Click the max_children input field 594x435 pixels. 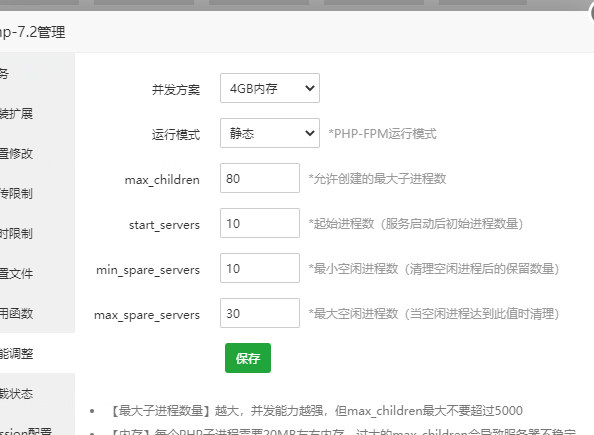260,178
